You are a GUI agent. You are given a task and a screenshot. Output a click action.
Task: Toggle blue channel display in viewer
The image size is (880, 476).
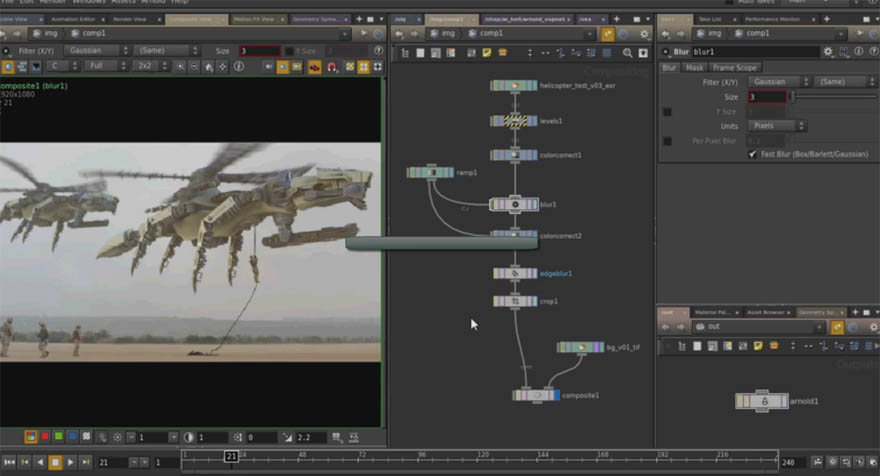click(x=72, y=437)
